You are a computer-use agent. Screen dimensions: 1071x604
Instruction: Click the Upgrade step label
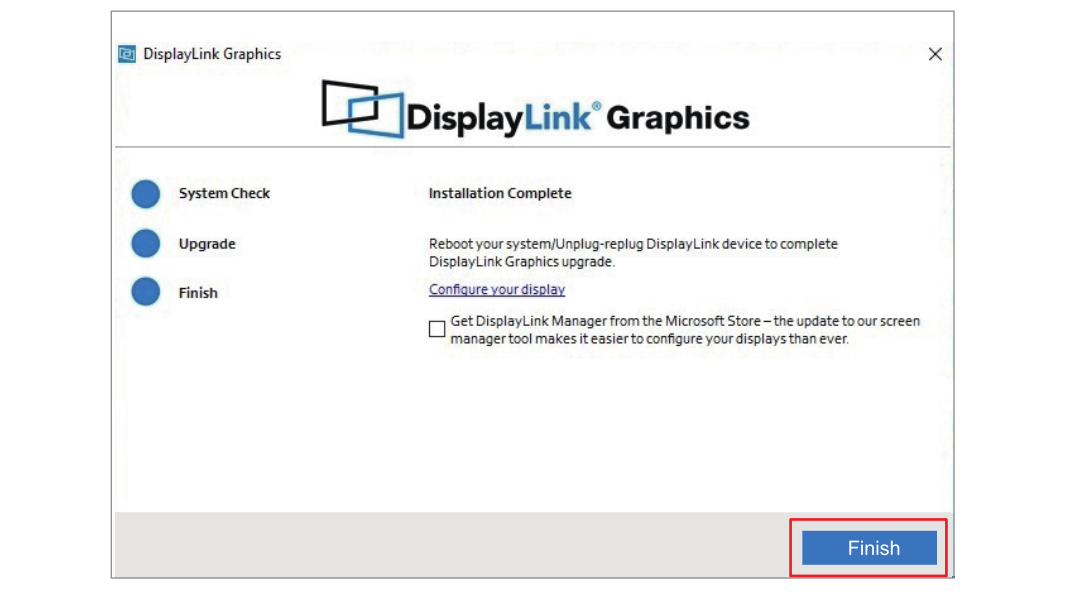click(207, 243)
